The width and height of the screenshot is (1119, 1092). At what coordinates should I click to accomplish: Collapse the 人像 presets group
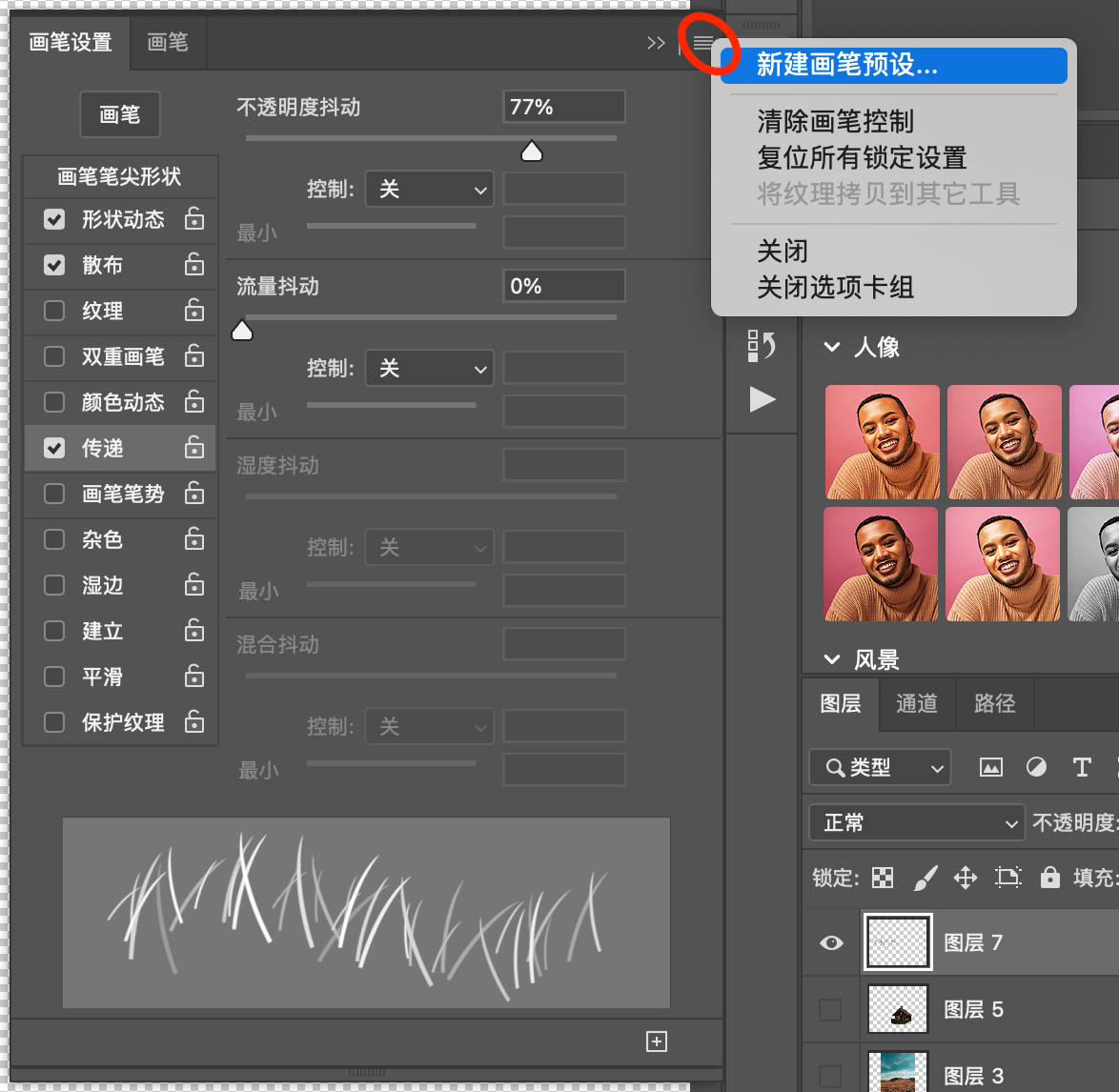(832, 347)
